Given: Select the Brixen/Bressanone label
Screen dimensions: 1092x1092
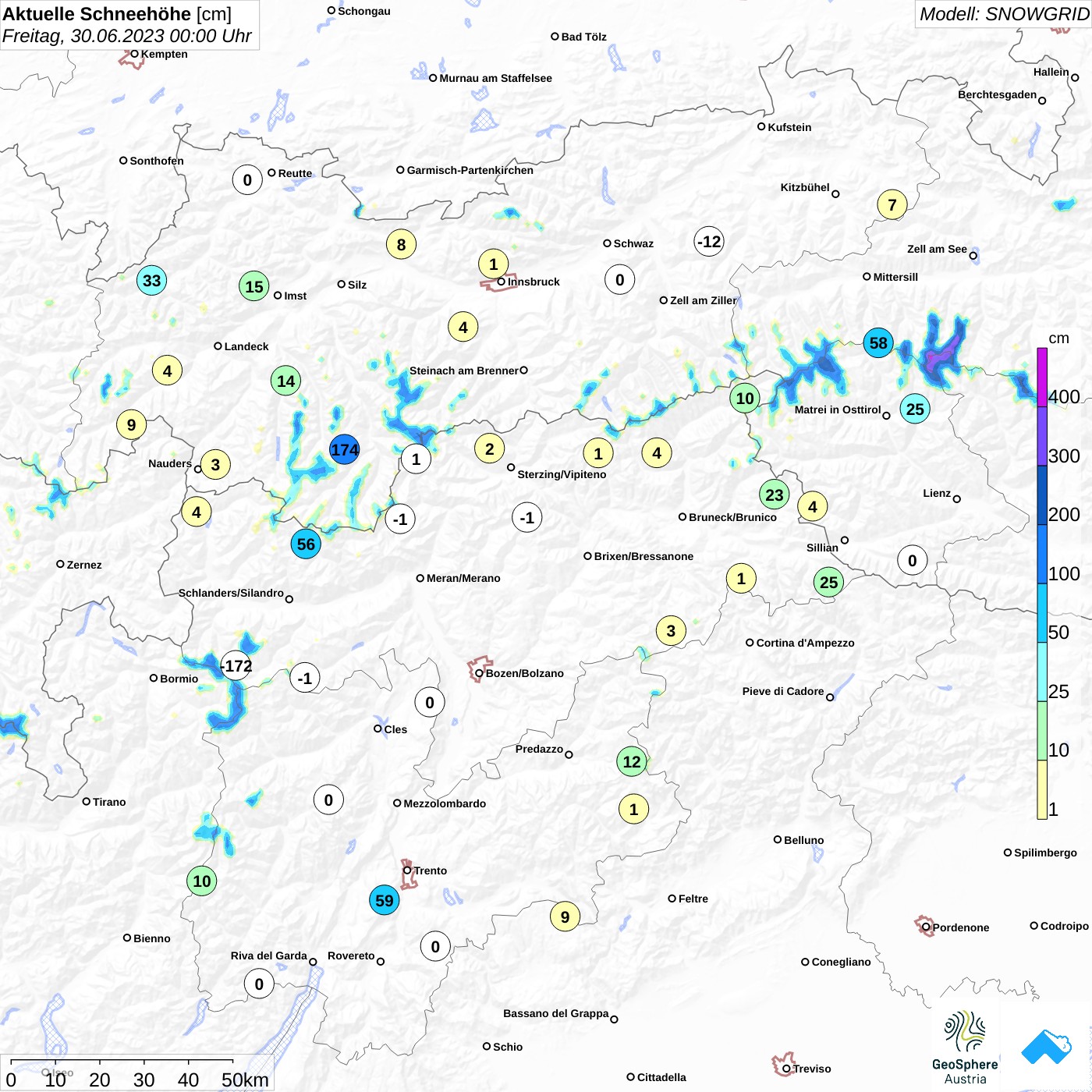Looking at the screenshot, I should pyautogui.click(x=643, y=556).
